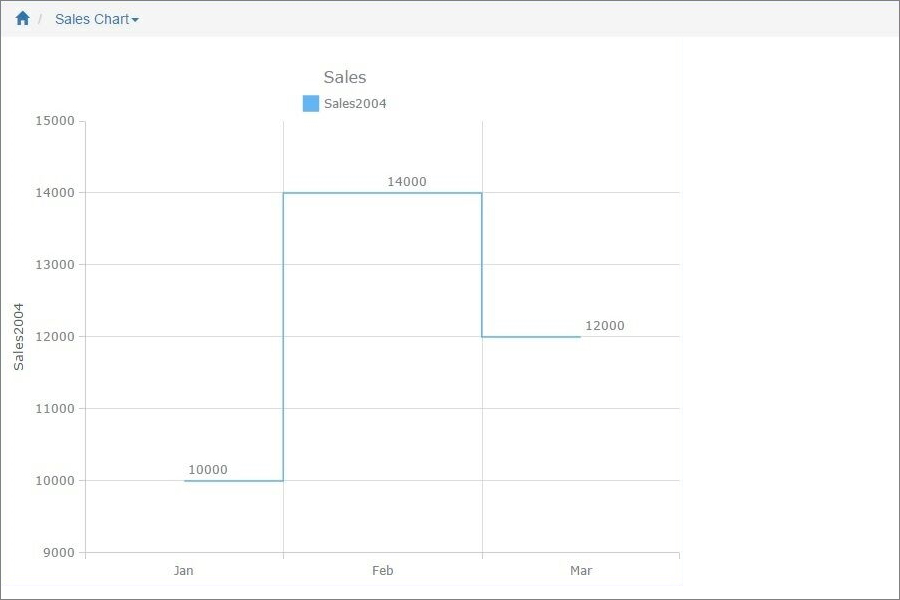Click the chart title Sales

[x=344, y=76]
